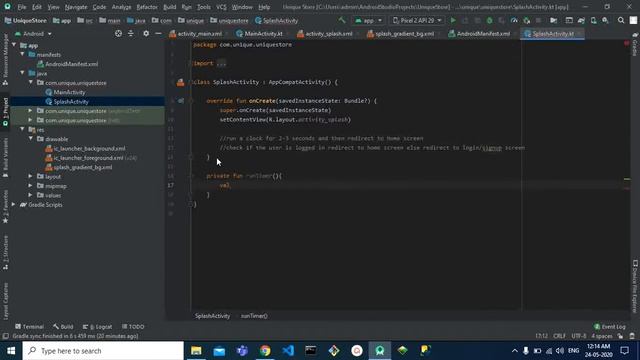The image size is (640, 360).
Task: Open the Refactor menu
Action: [147, 7]
